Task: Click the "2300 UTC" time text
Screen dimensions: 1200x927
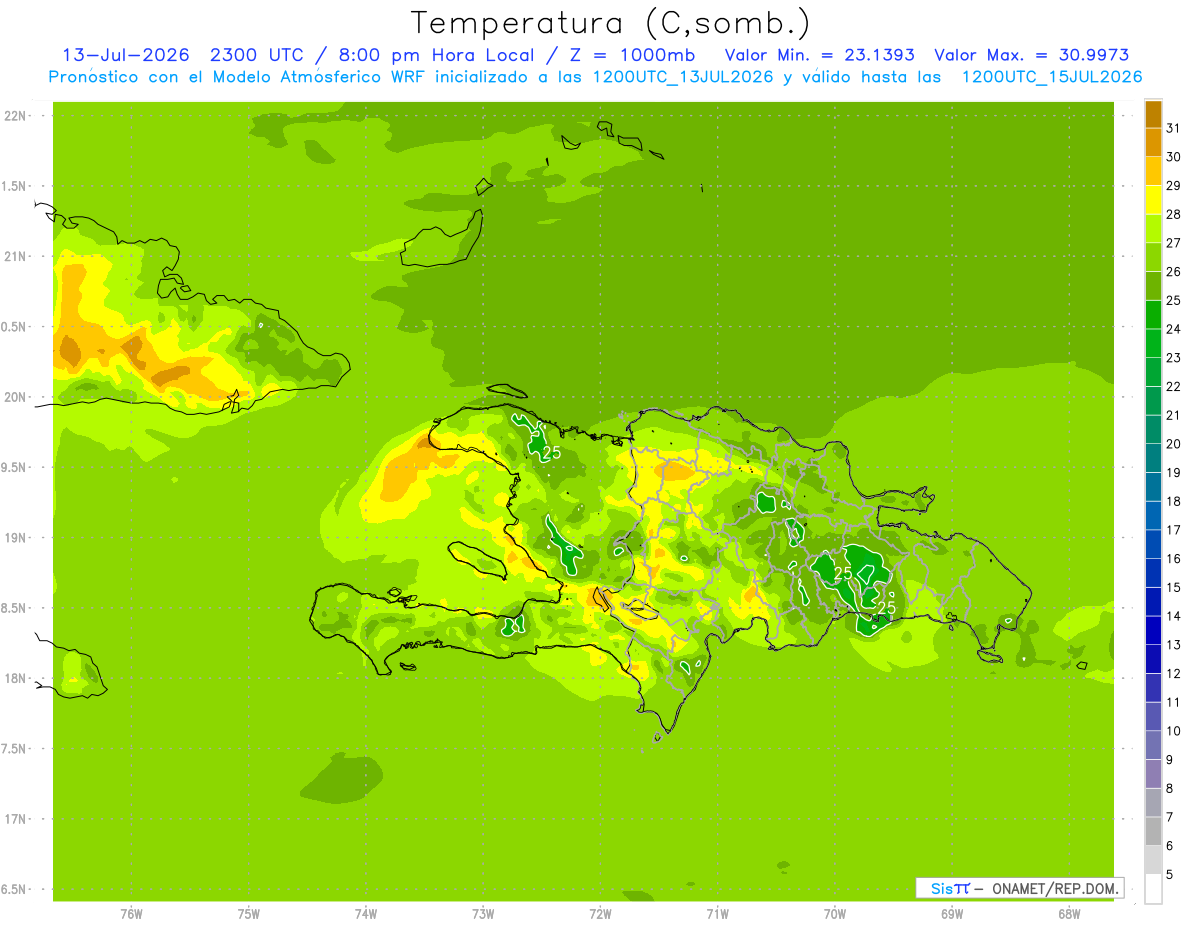Action: click(257, 55)
